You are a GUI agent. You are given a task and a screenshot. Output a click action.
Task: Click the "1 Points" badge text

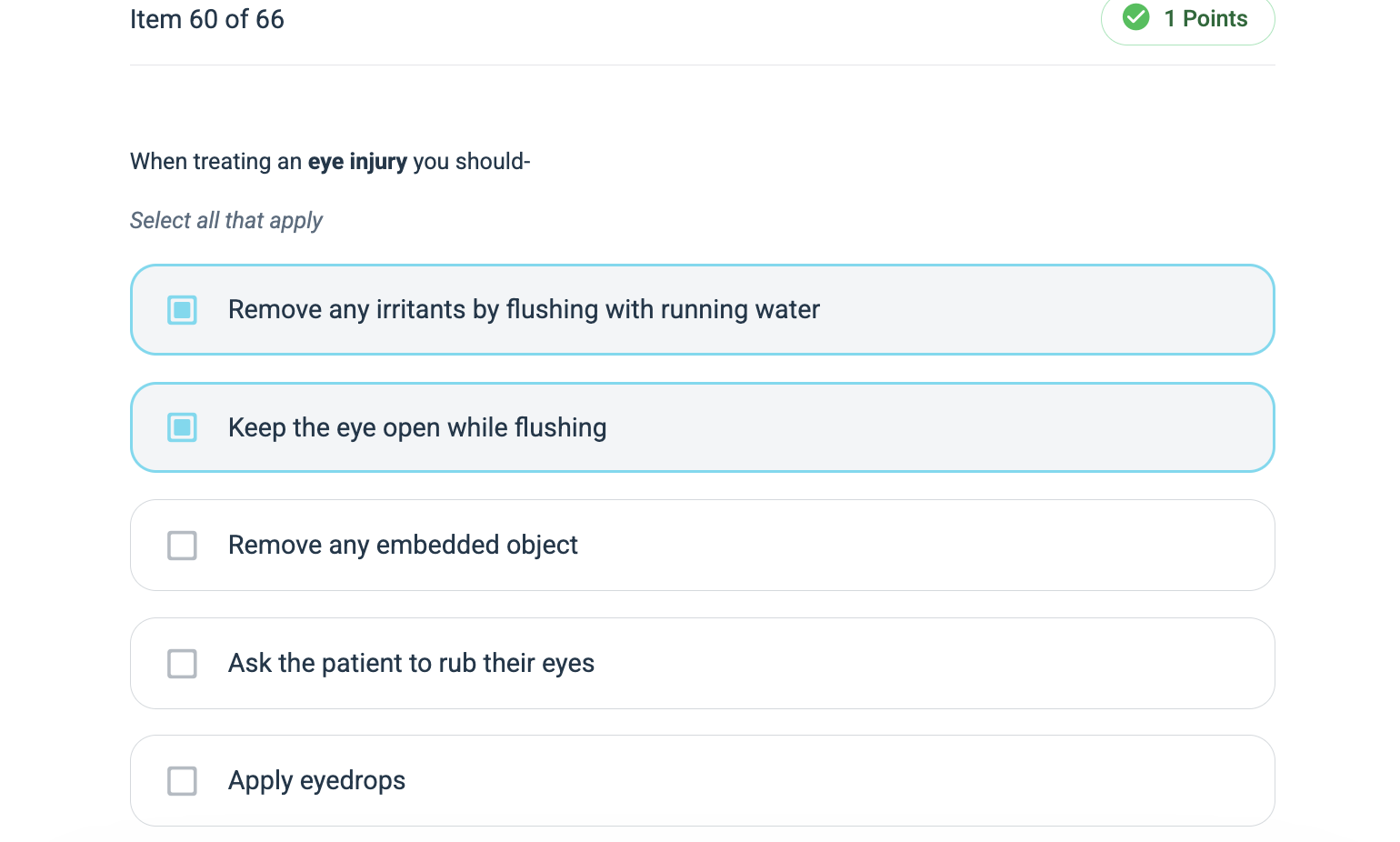coord(1205,18)
